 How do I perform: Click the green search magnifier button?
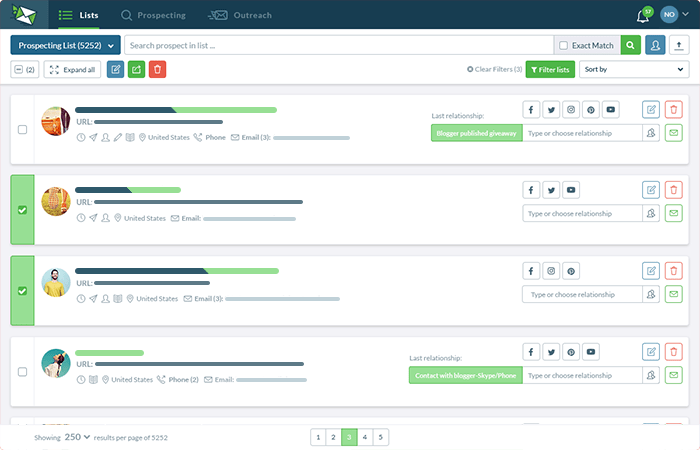pos(630,45)
